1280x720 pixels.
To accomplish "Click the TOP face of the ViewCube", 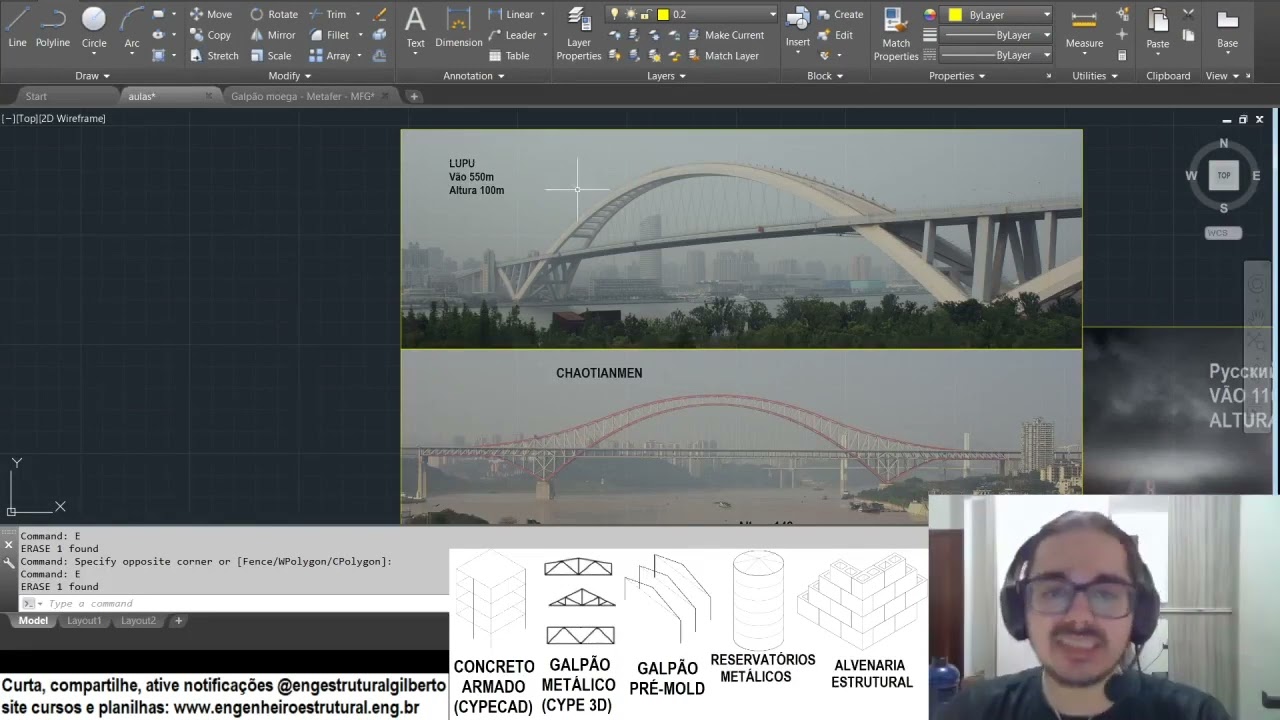I will tap(1224, 175).
